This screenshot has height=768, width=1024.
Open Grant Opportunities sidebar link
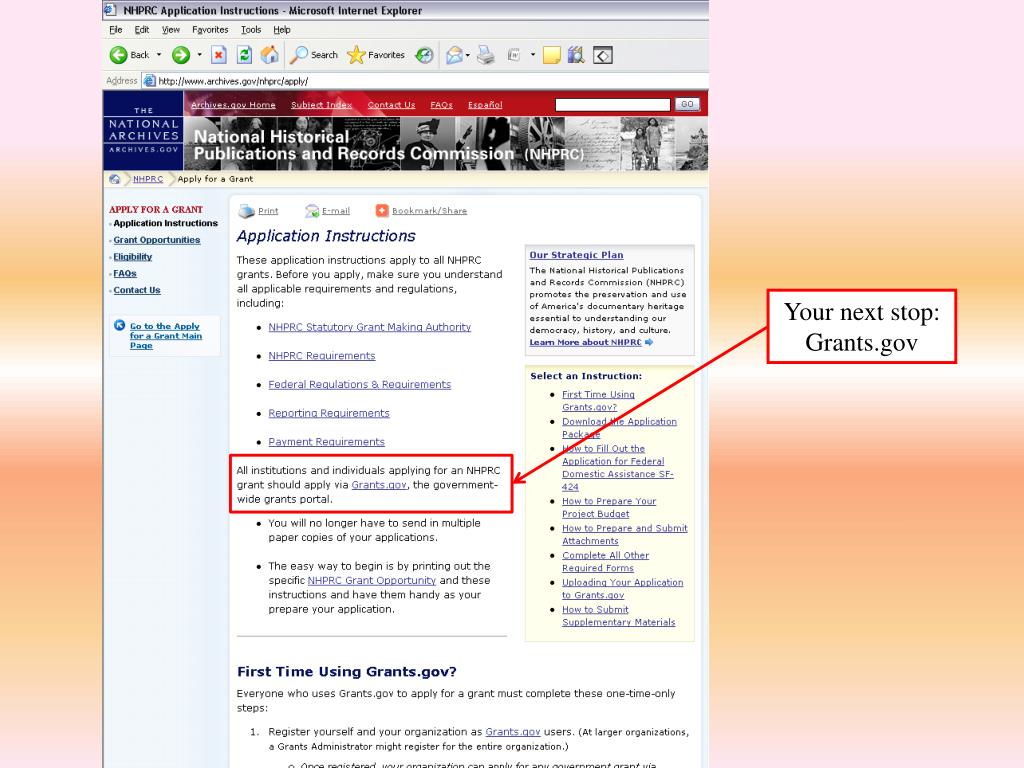point(157,240)
